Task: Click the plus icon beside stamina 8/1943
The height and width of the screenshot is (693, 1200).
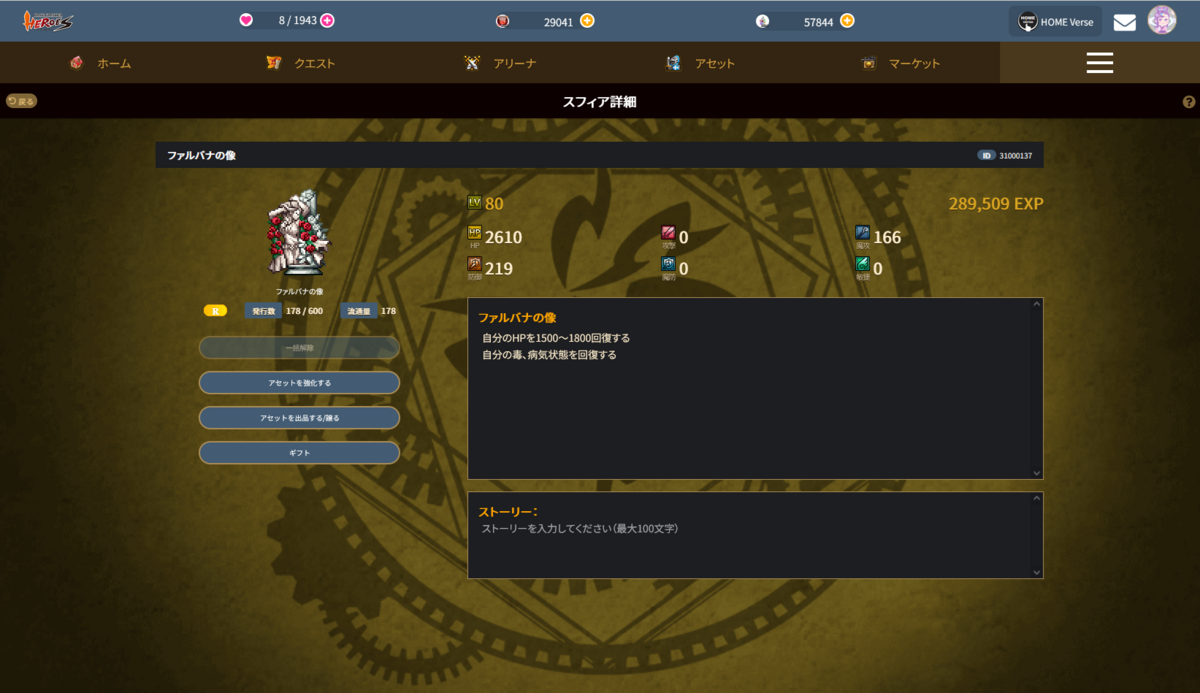Action: click(x=327, y=20)
